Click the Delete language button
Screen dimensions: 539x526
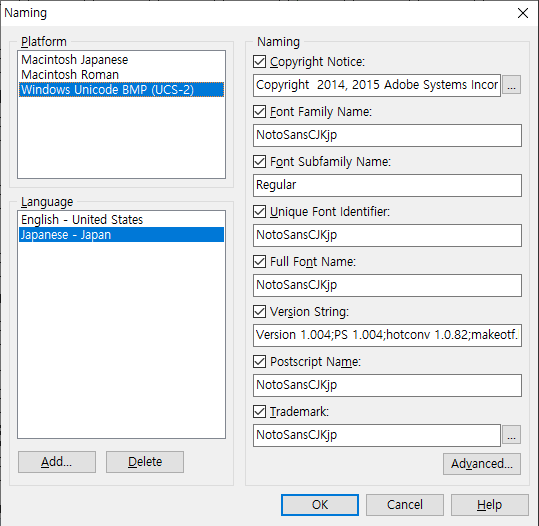click(x=145, y=462)
